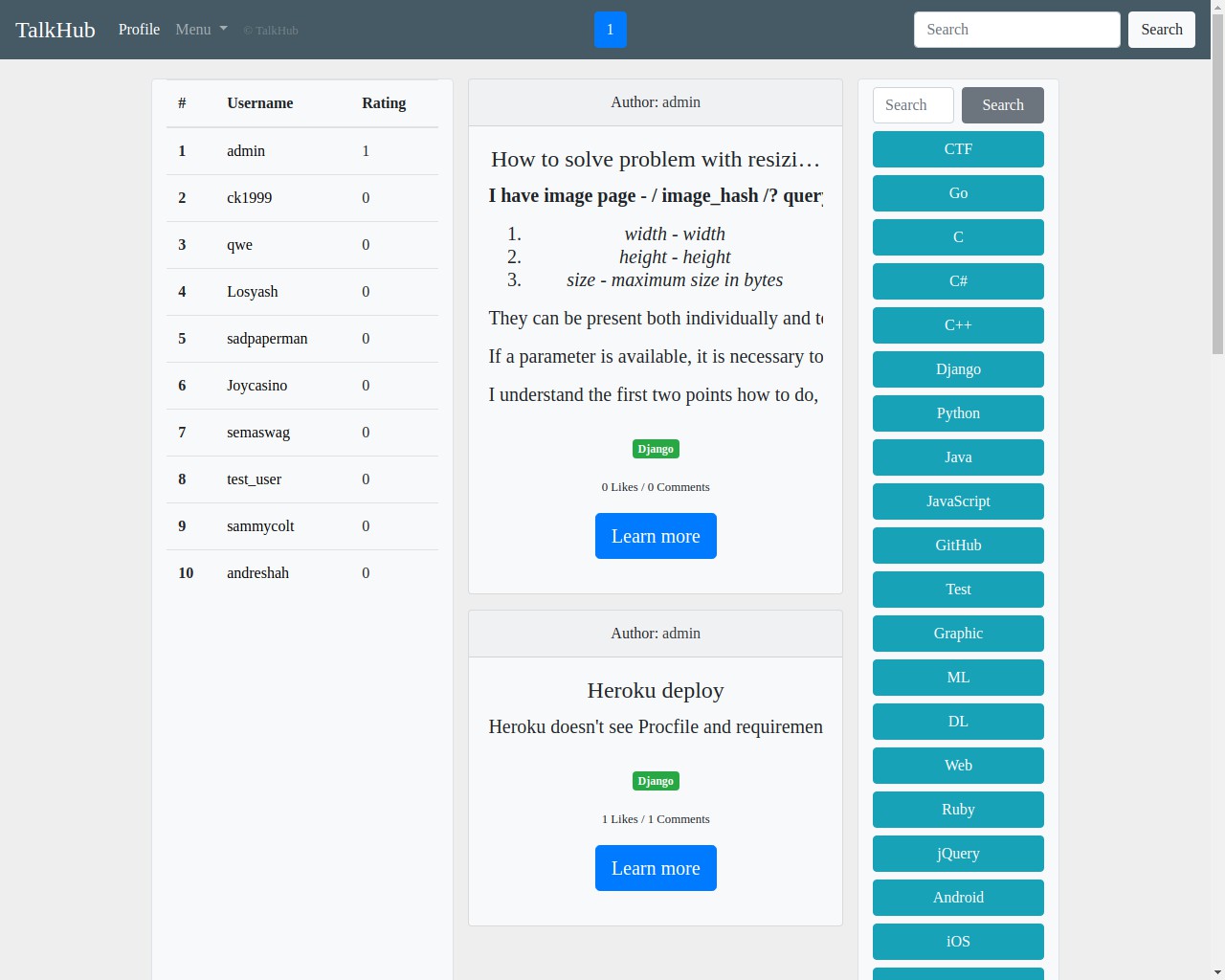Focus the navbar Search input field
The height and width of the screenshot is (980, 1225).
[x=1016, y=30]
